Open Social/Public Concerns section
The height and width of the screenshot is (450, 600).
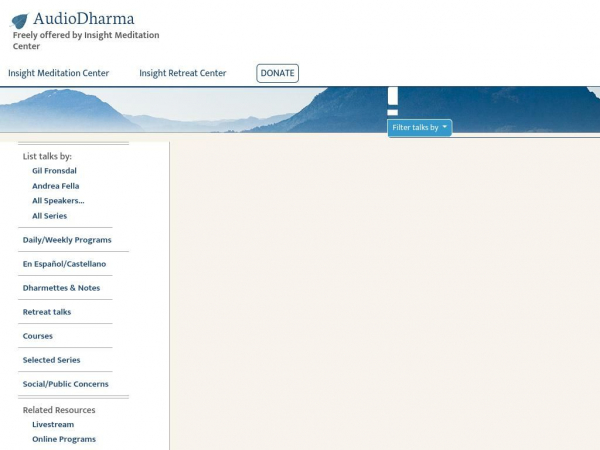[x=65, y=384]
